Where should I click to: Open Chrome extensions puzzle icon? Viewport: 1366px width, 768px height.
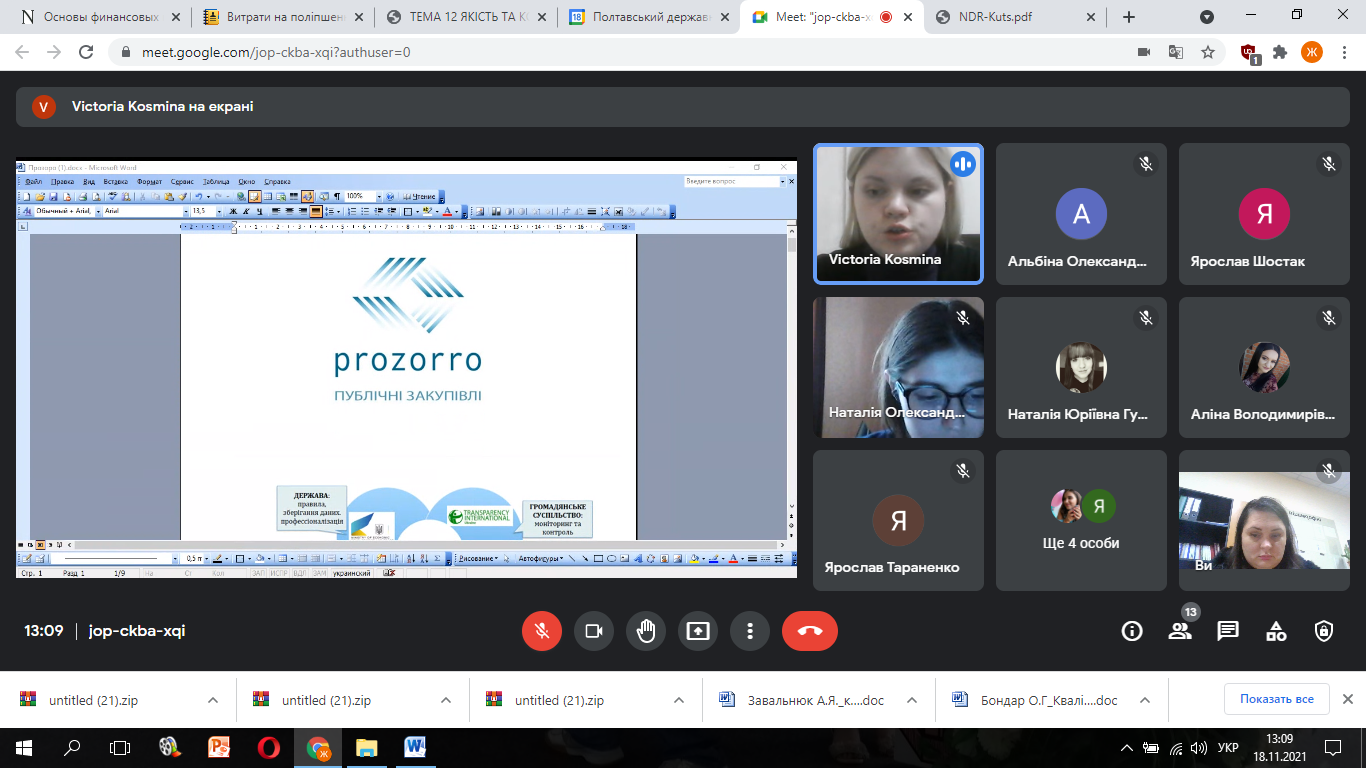coord(1280,52)
